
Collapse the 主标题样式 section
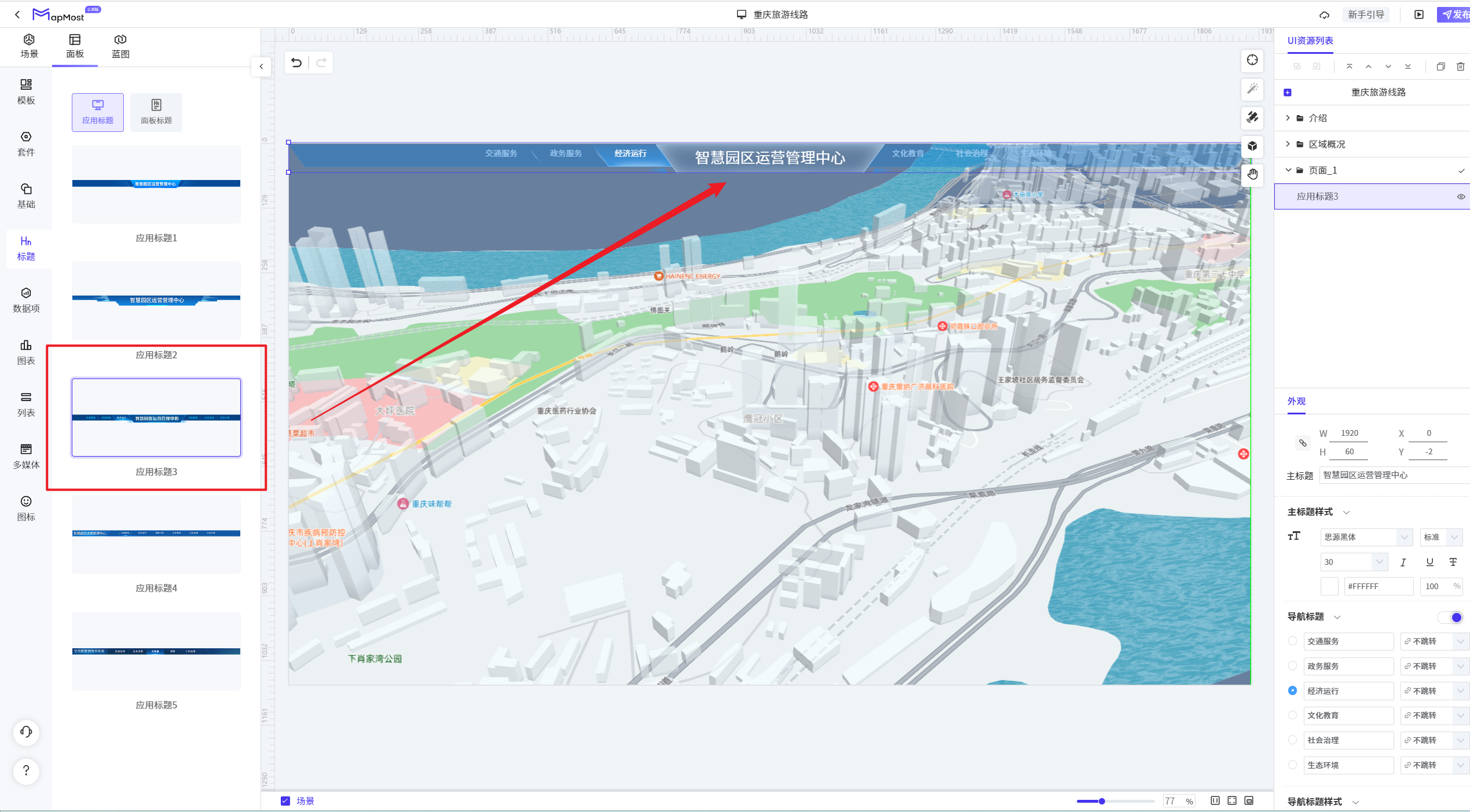[x=1347, y=513]
